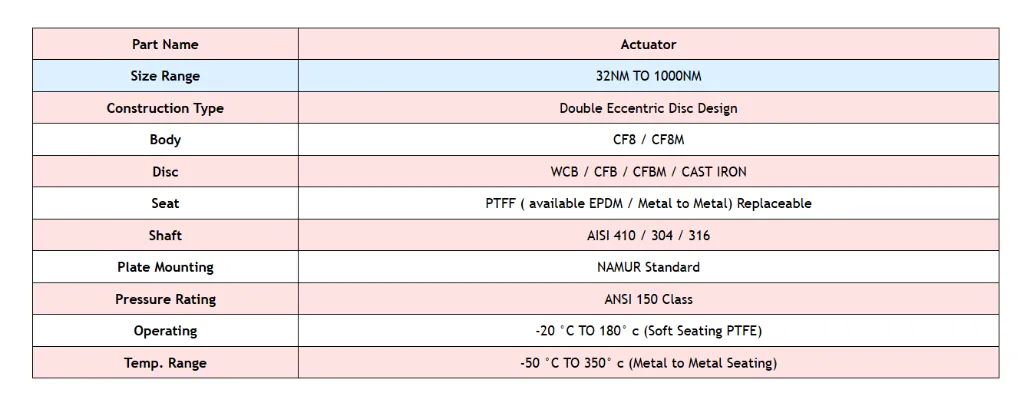The height and width of the screenshot is (406, 1024).
Task: Click the 'Shaft' row label
Action: [x=165, y=235]
